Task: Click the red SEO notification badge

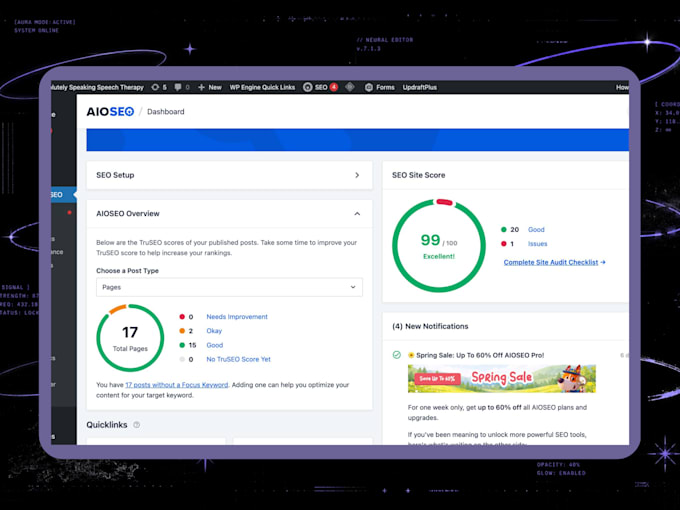Action: (x=334, y=87)
